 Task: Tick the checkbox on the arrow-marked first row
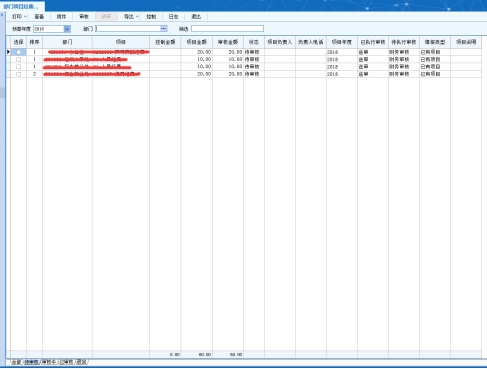pos(19,52)
